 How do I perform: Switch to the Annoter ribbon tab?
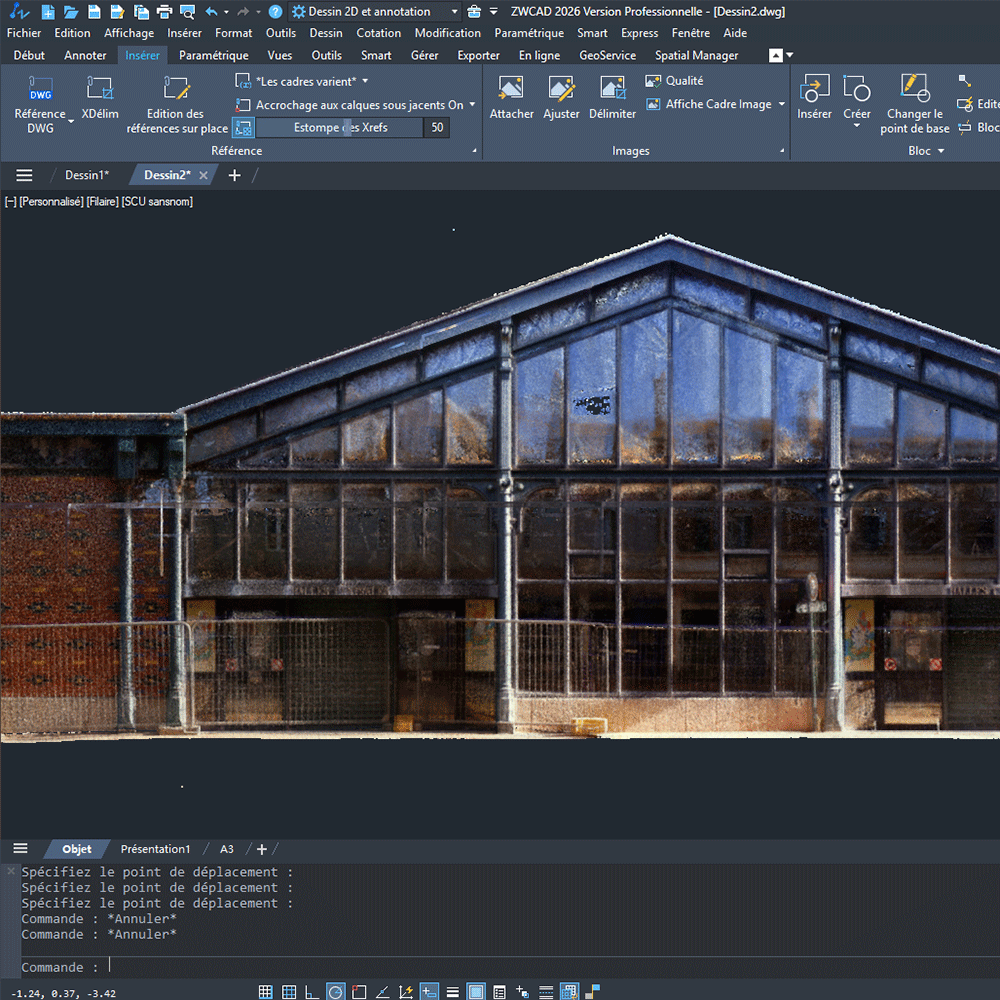pos(85,55)
